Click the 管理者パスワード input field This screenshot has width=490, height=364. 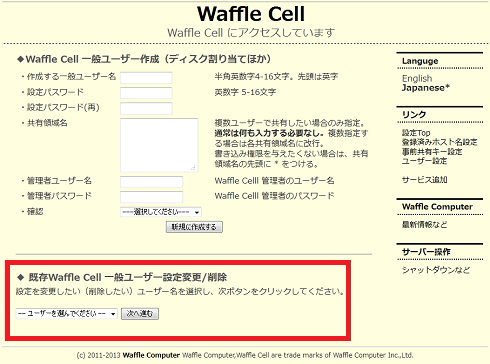[x=151, y=197]
